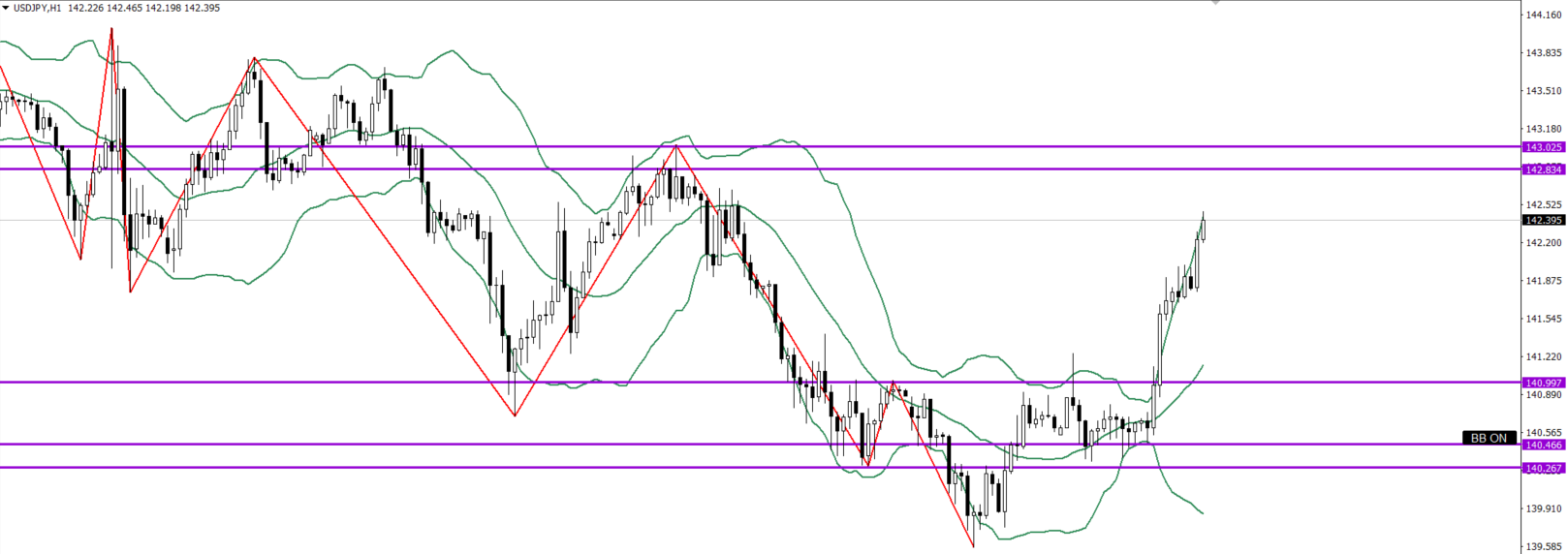
Task: Click the gray chart shift triangle marker
Action: click(x=1215, y=3)
